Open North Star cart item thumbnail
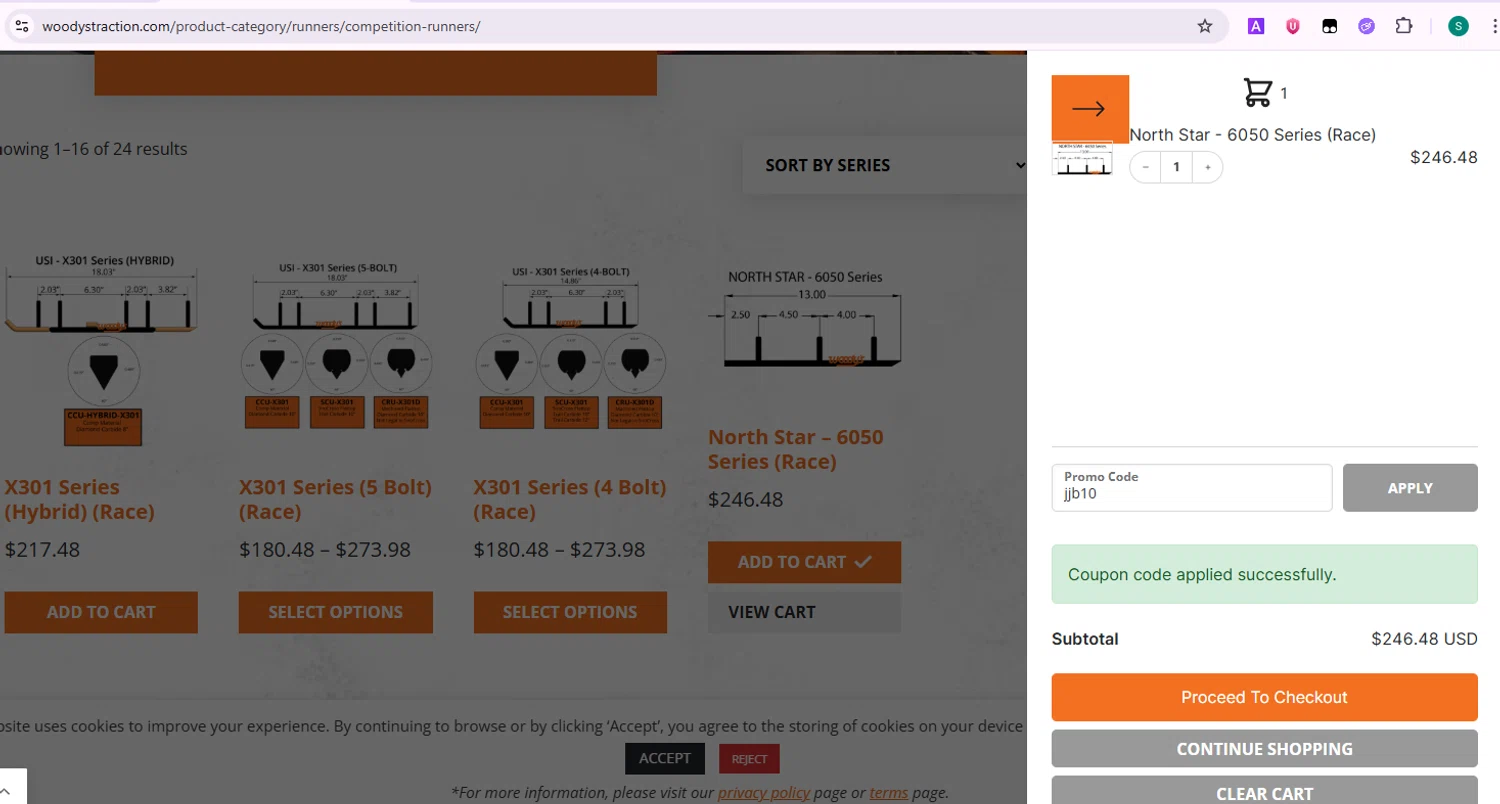 pos(1083,160)
